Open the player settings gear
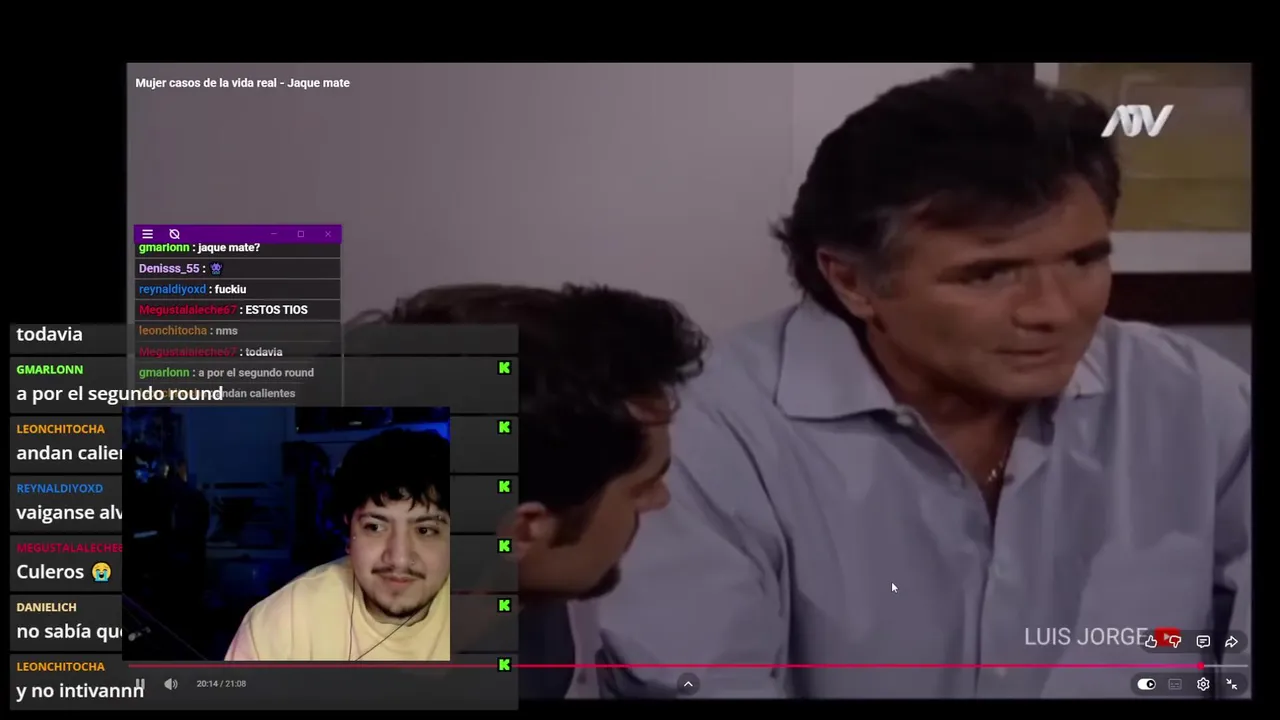 pyautogui.click(x=1203, y=684)
